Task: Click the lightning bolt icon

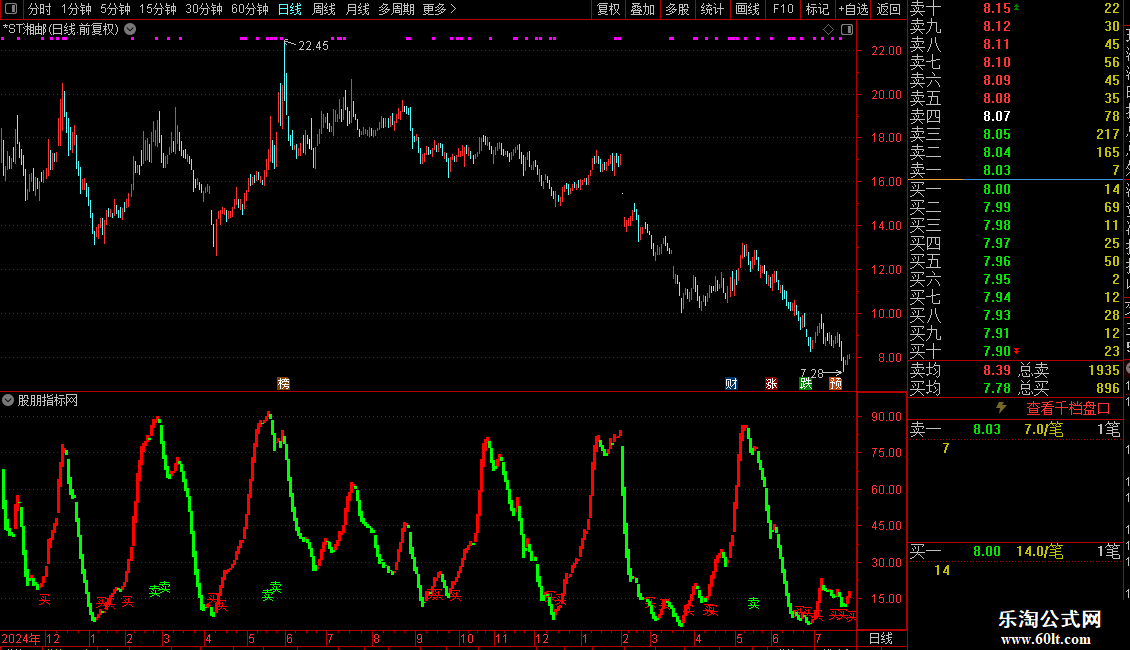Action: coord(1001,408)
